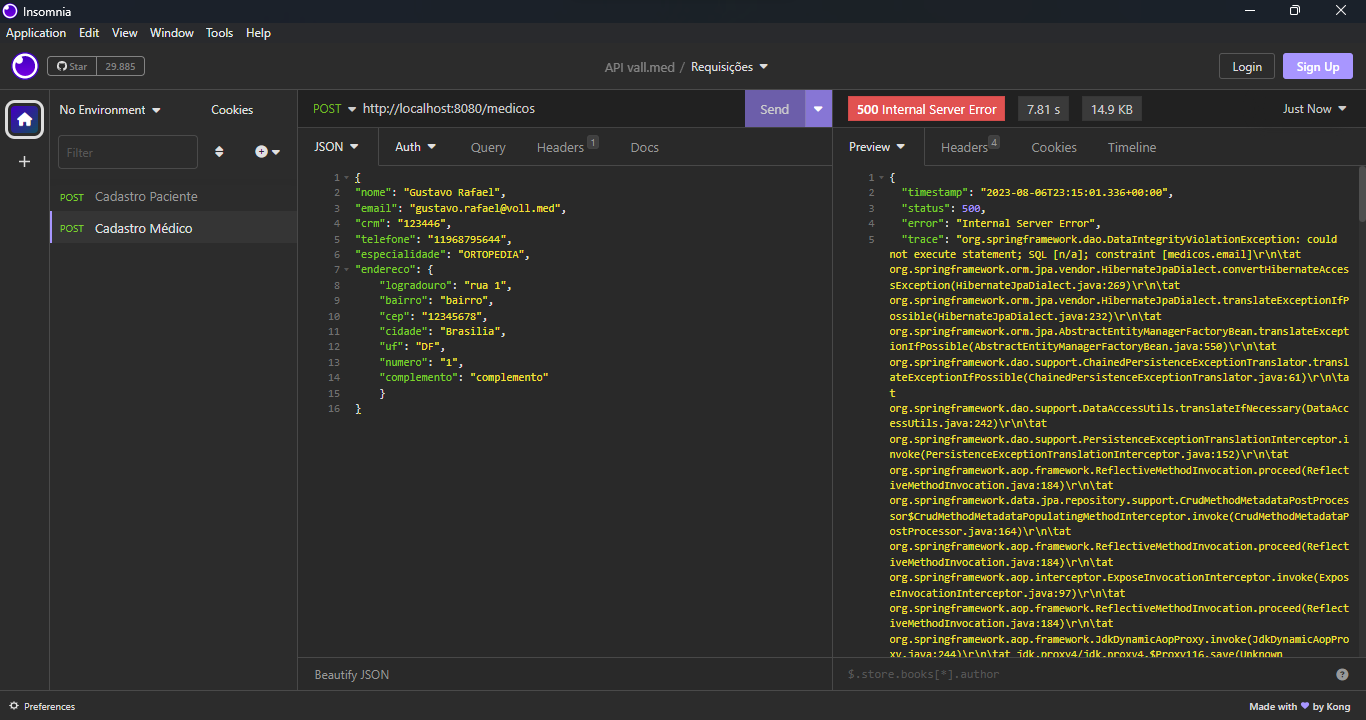Click the 500 Internal Server Error badge
Image resolution: width=1366 pixels, height=720 pixels.
tap(926, 109)
